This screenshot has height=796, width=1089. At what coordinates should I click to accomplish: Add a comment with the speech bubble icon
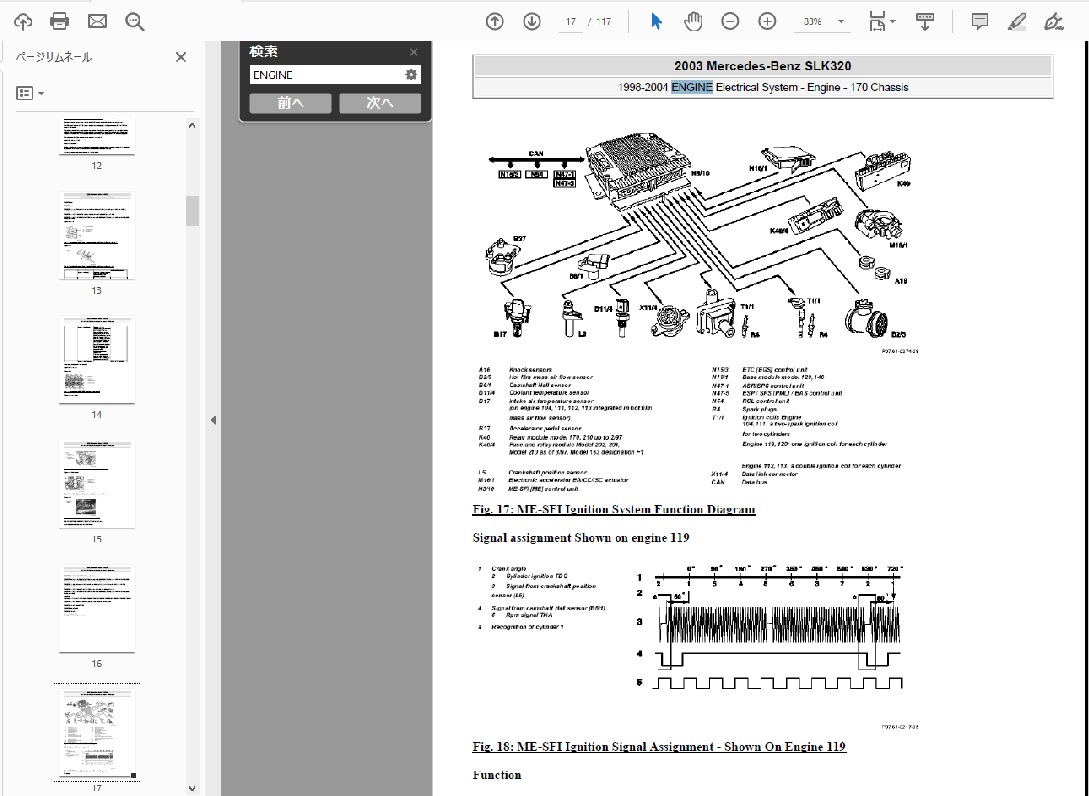(980, 22)
